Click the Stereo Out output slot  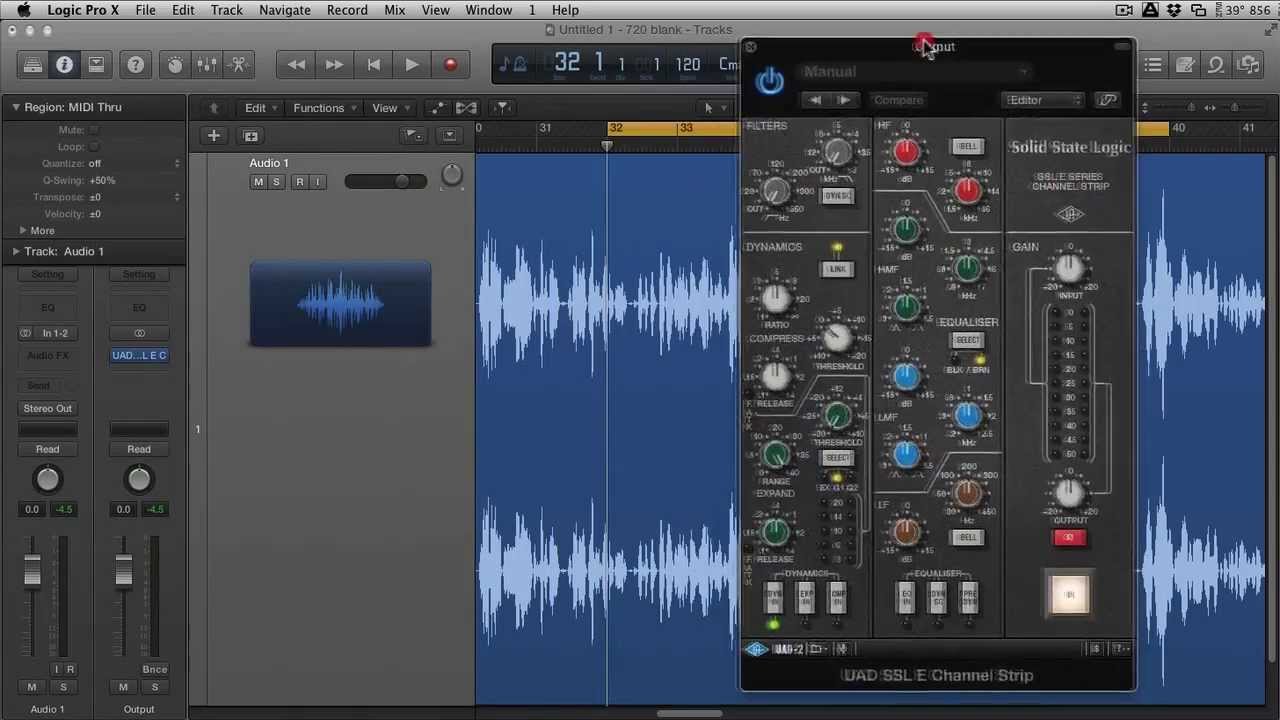[x=47, y=408]
